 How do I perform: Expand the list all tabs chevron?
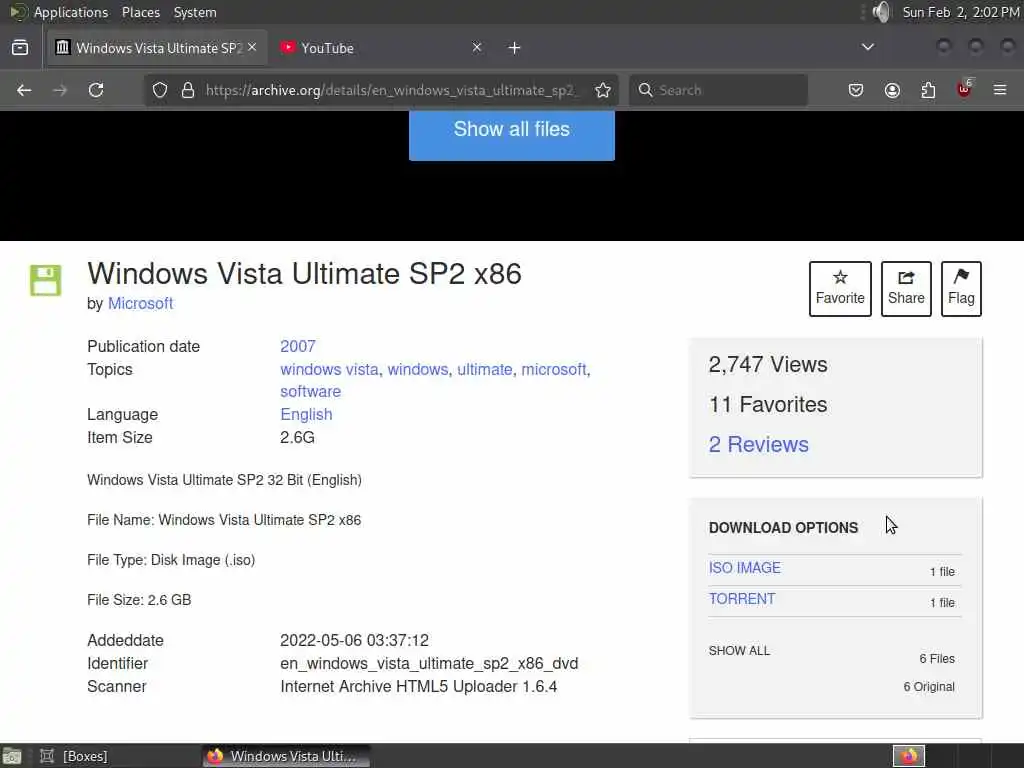point(868,47)
